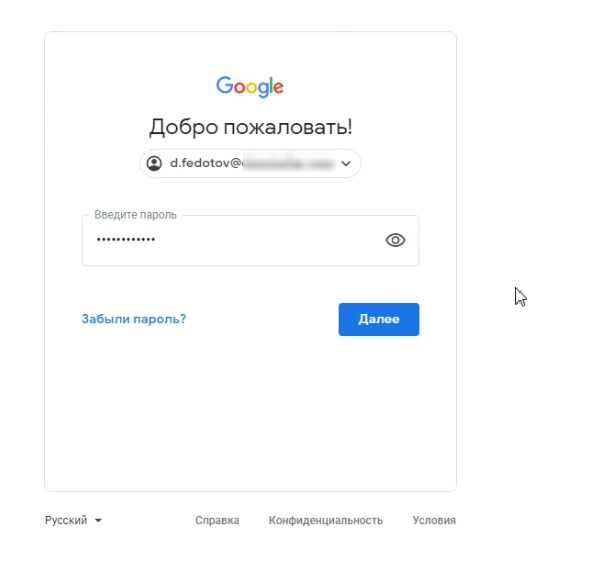Image resolution: width=606 pixels, height=572 pixels.
Task: Show password with the eye icon
Action: point(395,240)
